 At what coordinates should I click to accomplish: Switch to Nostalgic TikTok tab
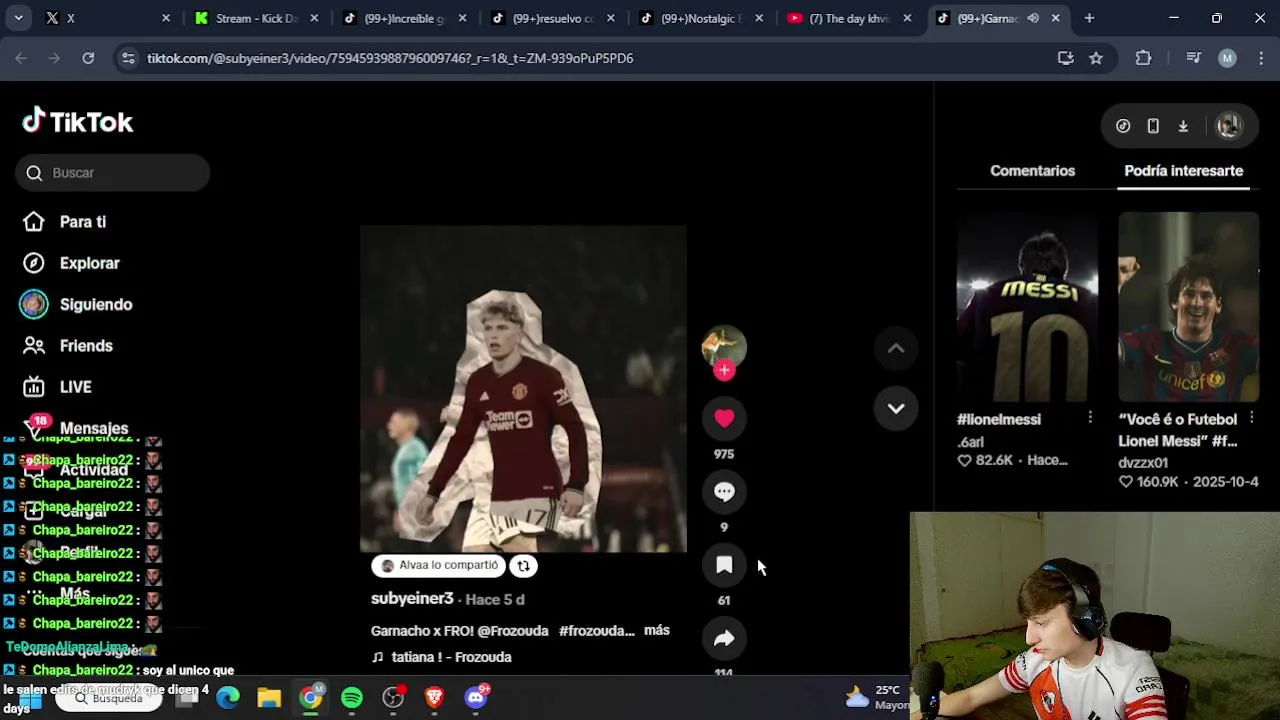[x=701, y=18]
